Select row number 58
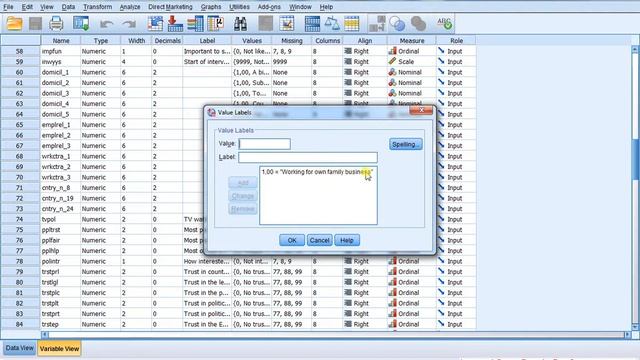Image resolution: width=640 pixels, height=360 pixels. pos(20,51)
